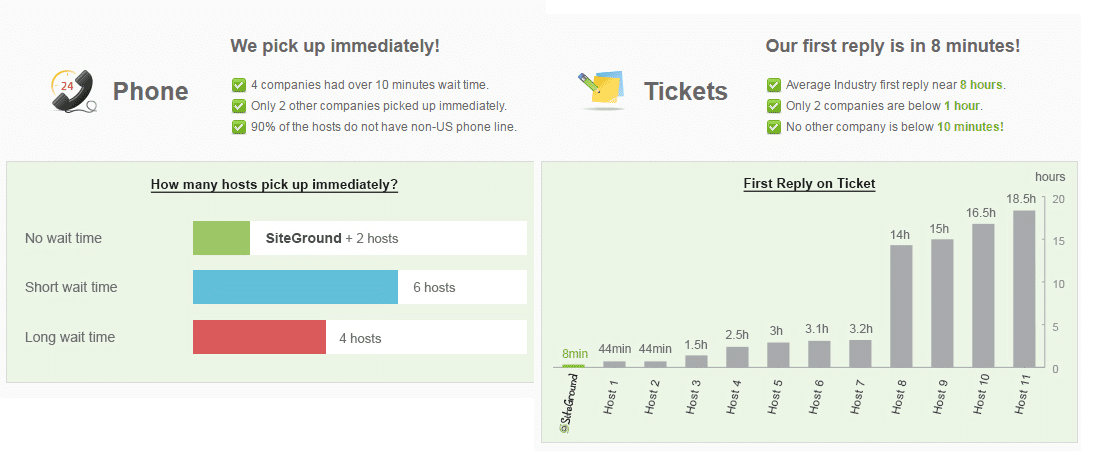Click checkmark beside 'No other company is below'
This screenshot has width=1100, height=451.
click(774, 127)
